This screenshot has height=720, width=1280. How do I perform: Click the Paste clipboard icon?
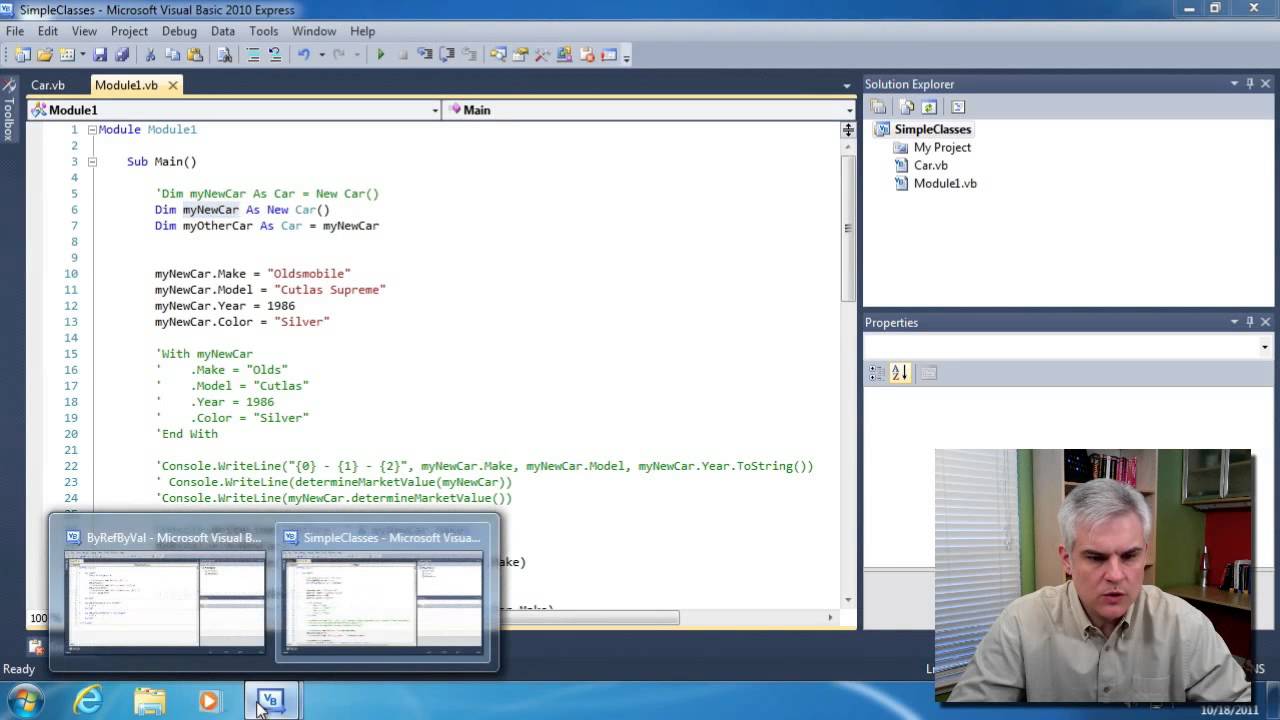pos(195,55)
